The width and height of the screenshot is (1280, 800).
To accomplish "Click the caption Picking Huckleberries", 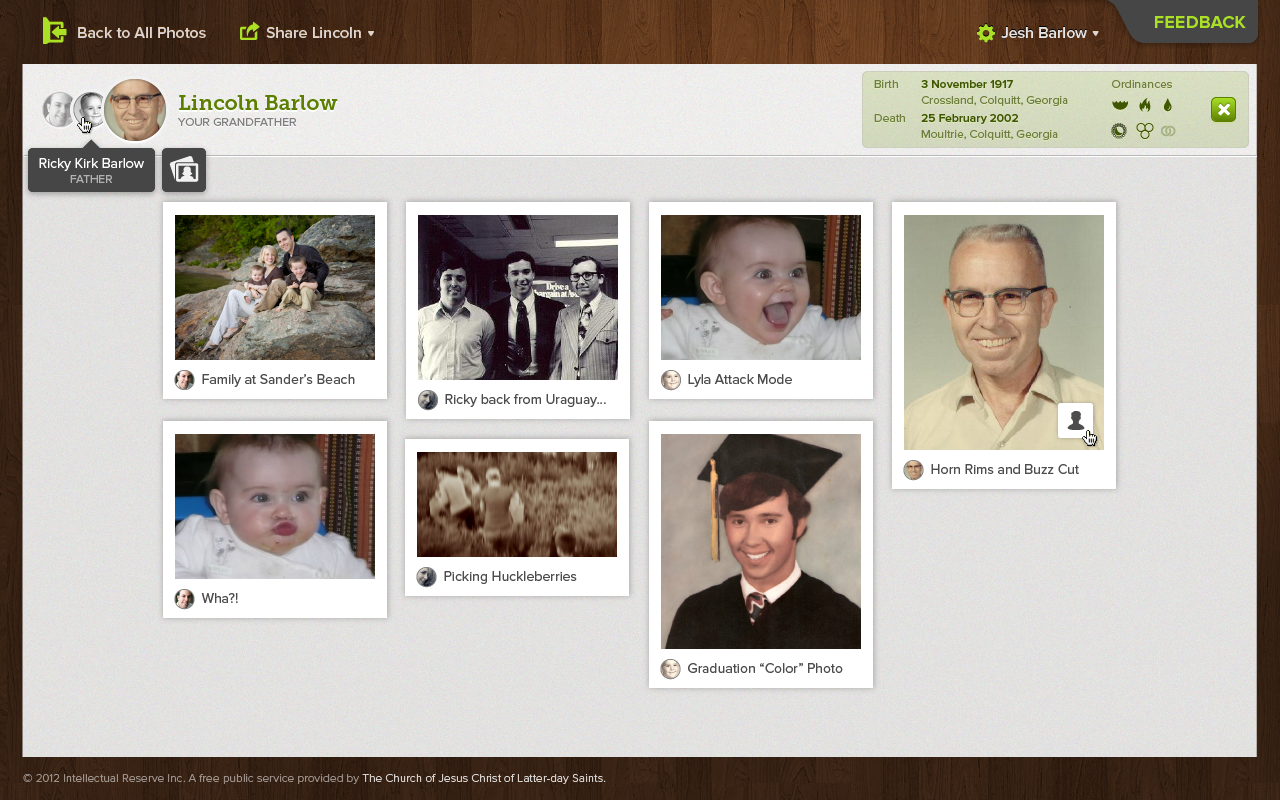I will pyautogui.click(x=510, y=577).
